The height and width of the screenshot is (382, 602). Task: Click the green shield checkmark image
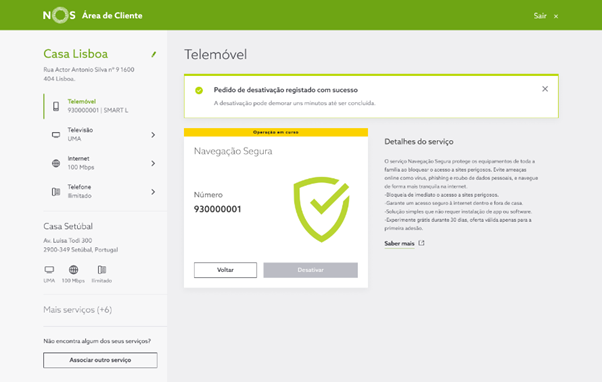click(x=322, y=209)
